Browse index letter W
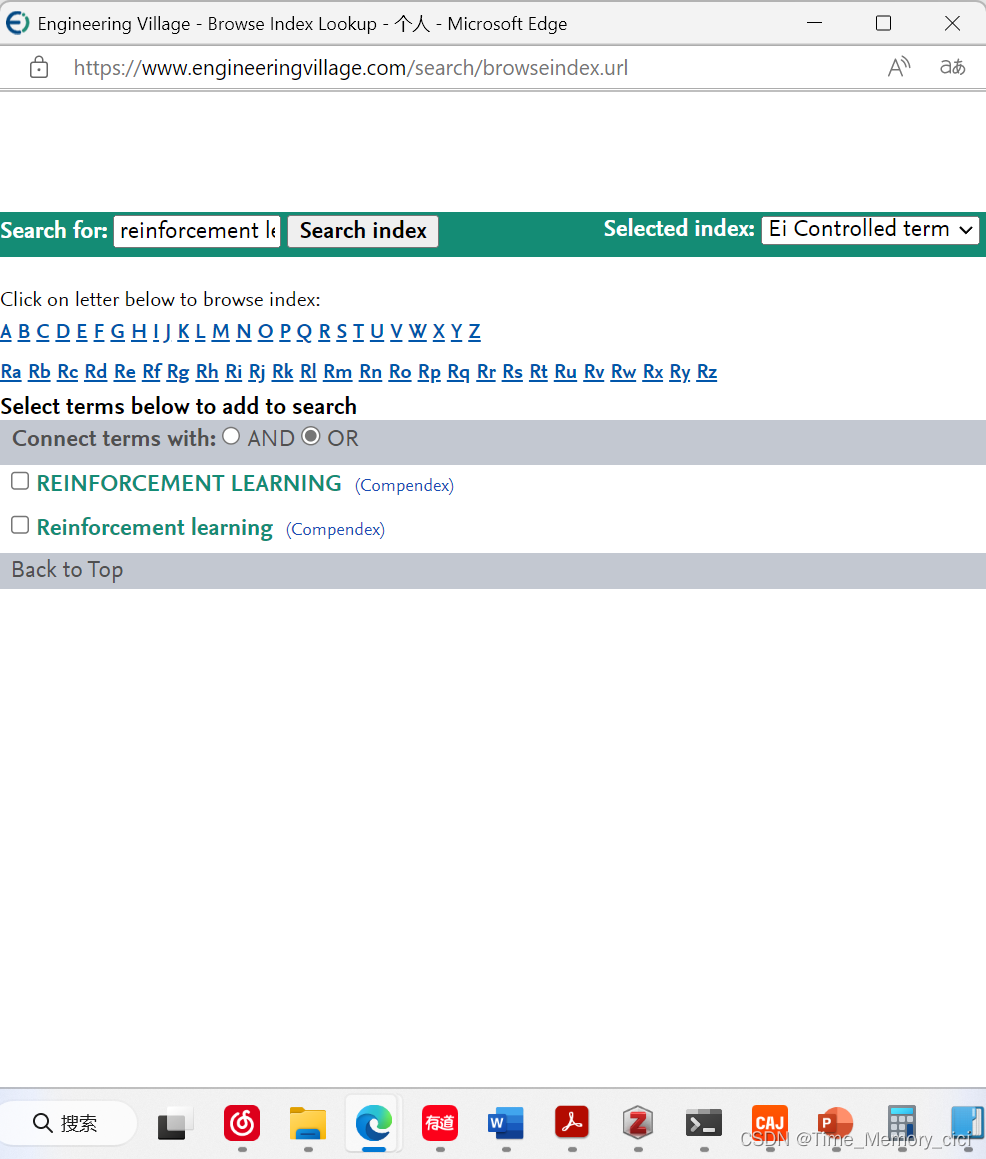 point(418,332)
